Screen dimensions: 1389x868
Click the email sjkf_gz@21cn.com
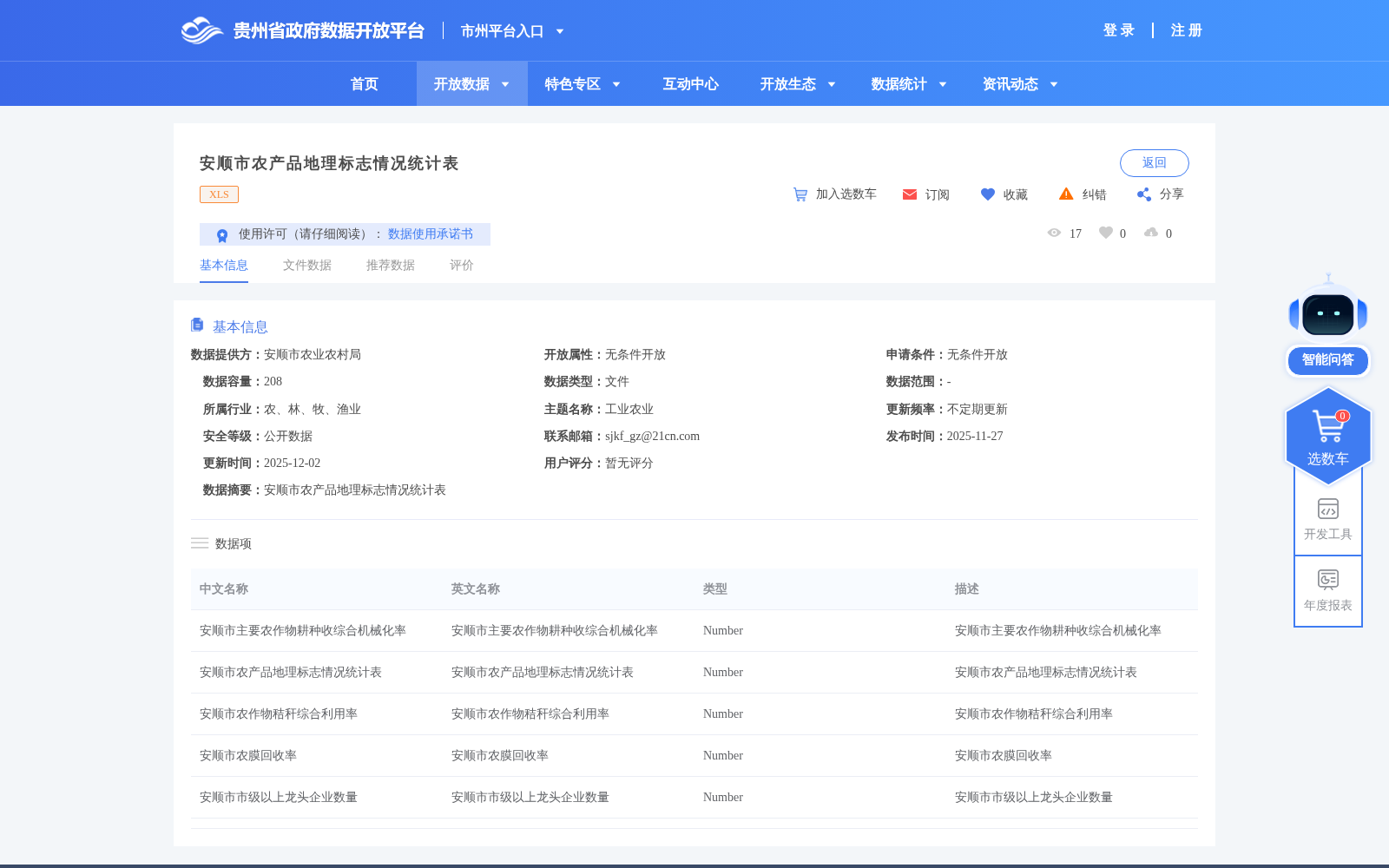652,437
